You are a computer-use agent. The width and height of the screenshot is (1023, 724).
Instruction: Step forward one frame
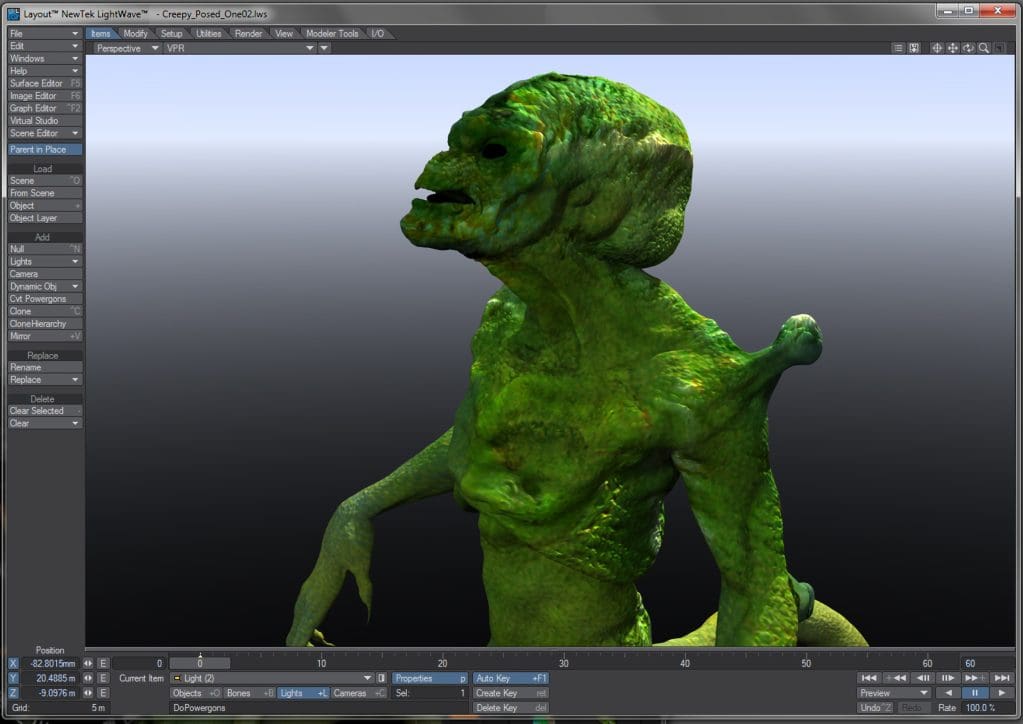(948, 678)
